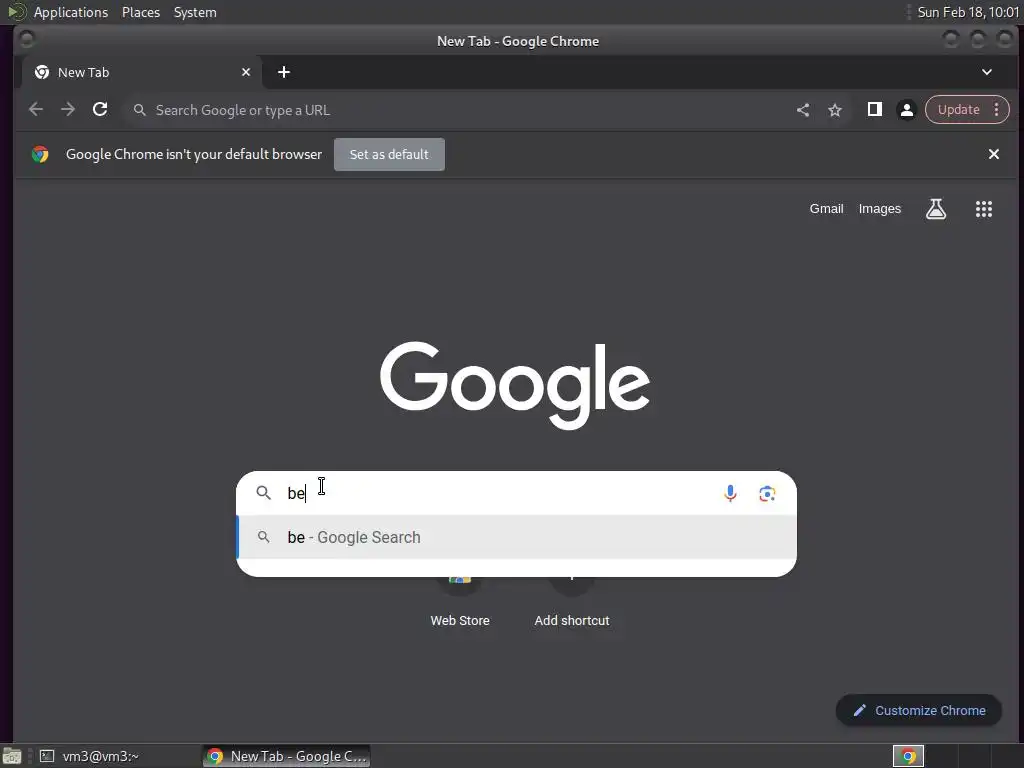Image resolution: width=1024 pixels, height=768 pixels.
Task: Open the Images link
Action: pyautogui.click(x=880, y=209)
